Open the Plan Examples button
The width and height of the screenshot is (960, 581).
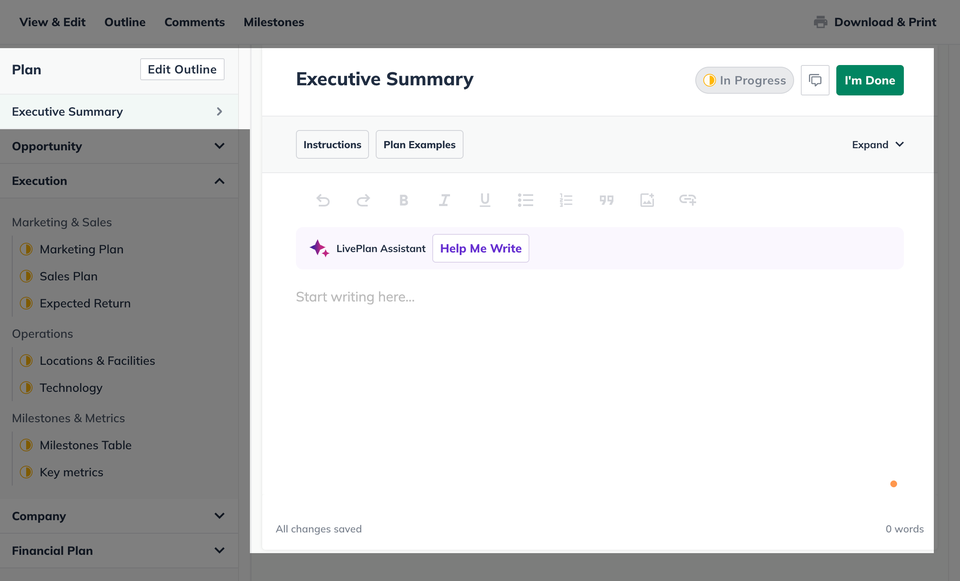419,144
